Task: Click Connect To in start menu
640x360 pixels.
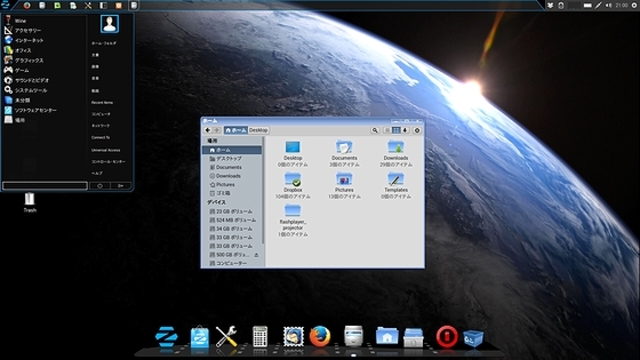Action: (x=100, y=138)
